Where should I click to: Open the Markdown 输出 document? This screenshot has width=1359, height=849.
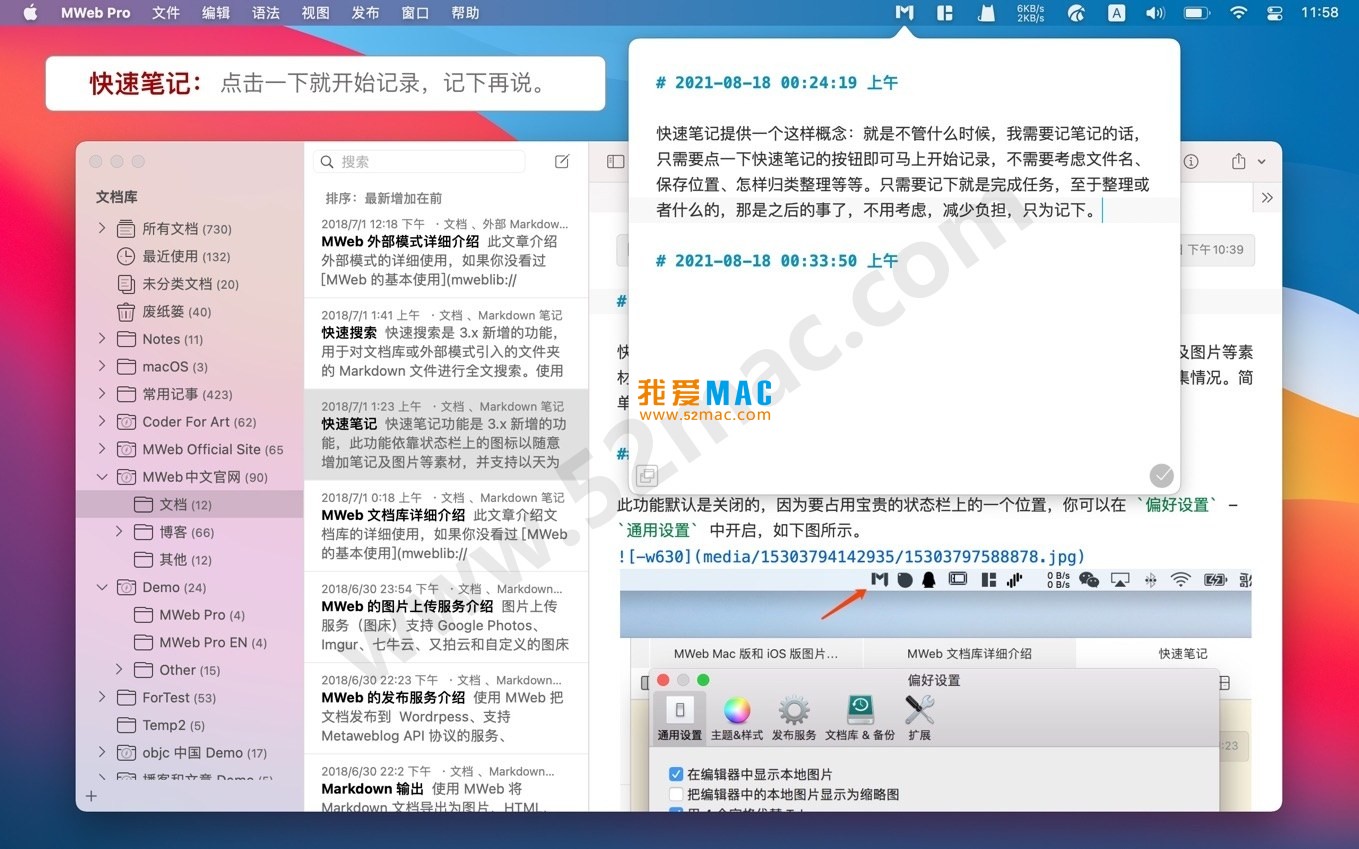(x=446, y=783)
